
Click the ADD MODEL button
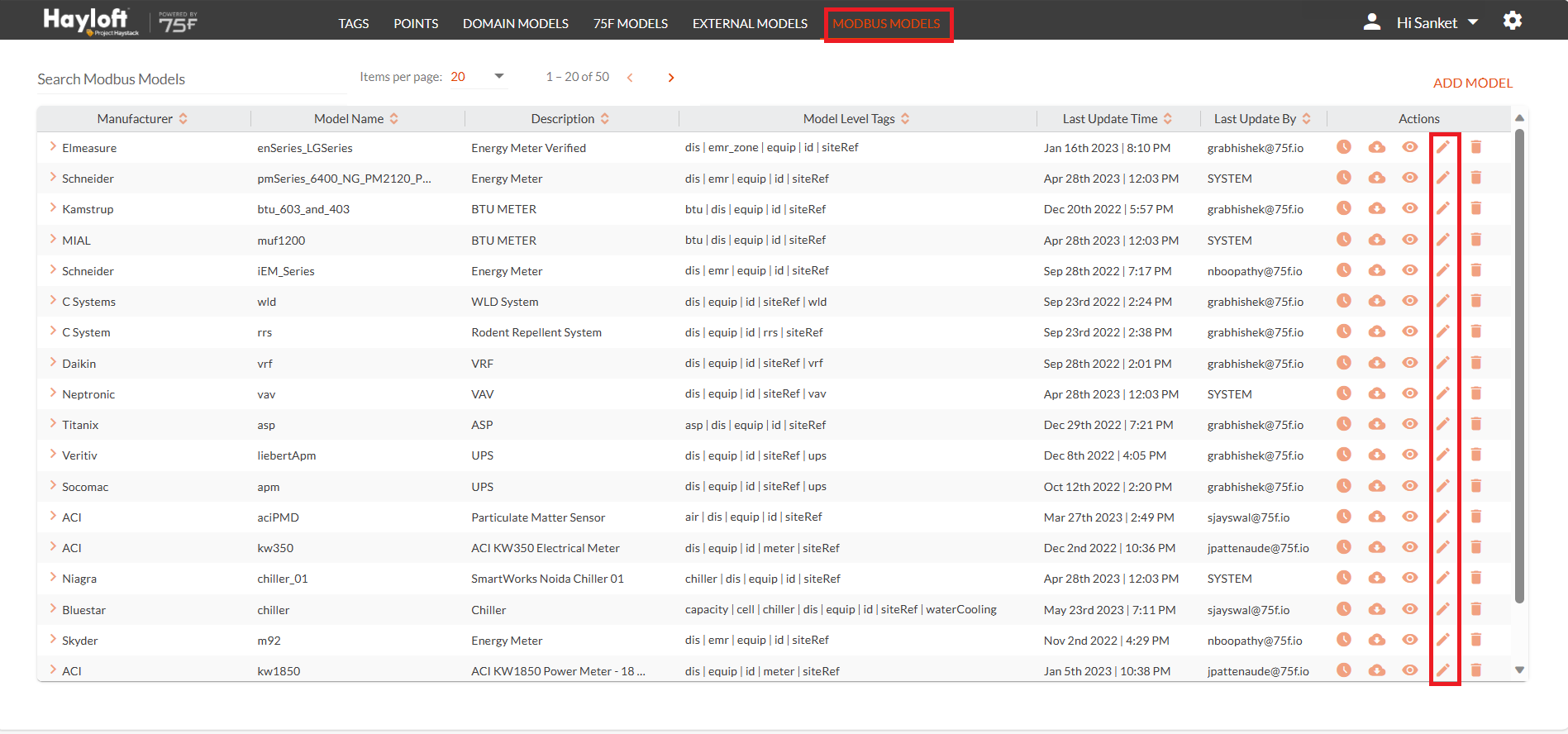(x=1473, y=83)
